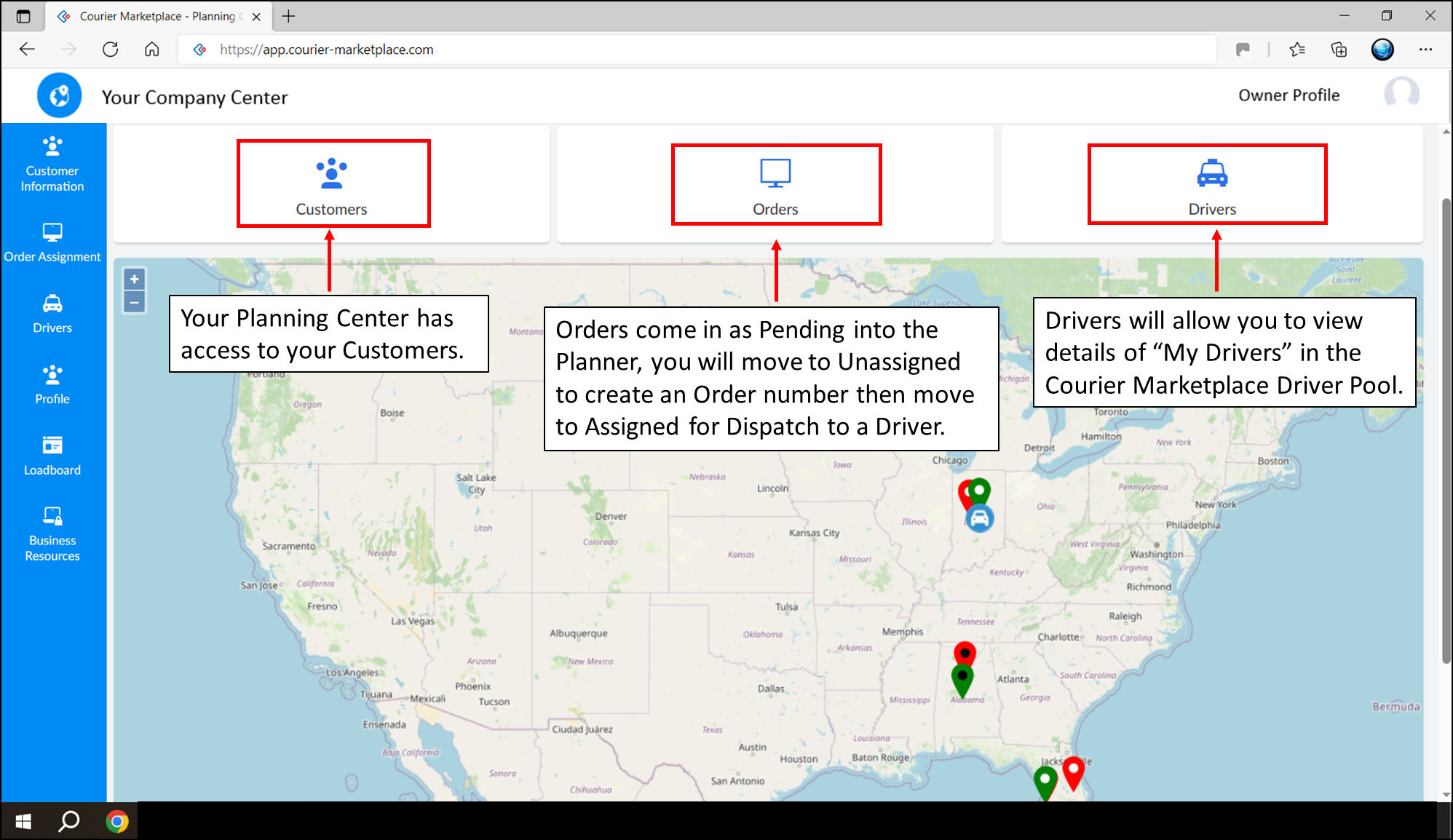Click the address bar URL

[326, 49]
